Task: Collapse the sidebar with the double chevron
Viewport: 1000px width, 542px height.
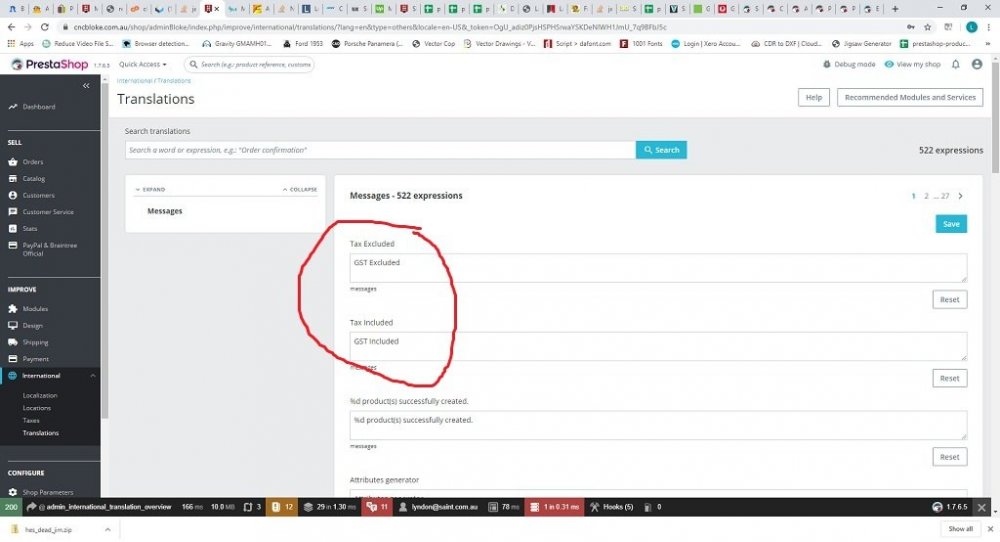Action: point(86,85)
